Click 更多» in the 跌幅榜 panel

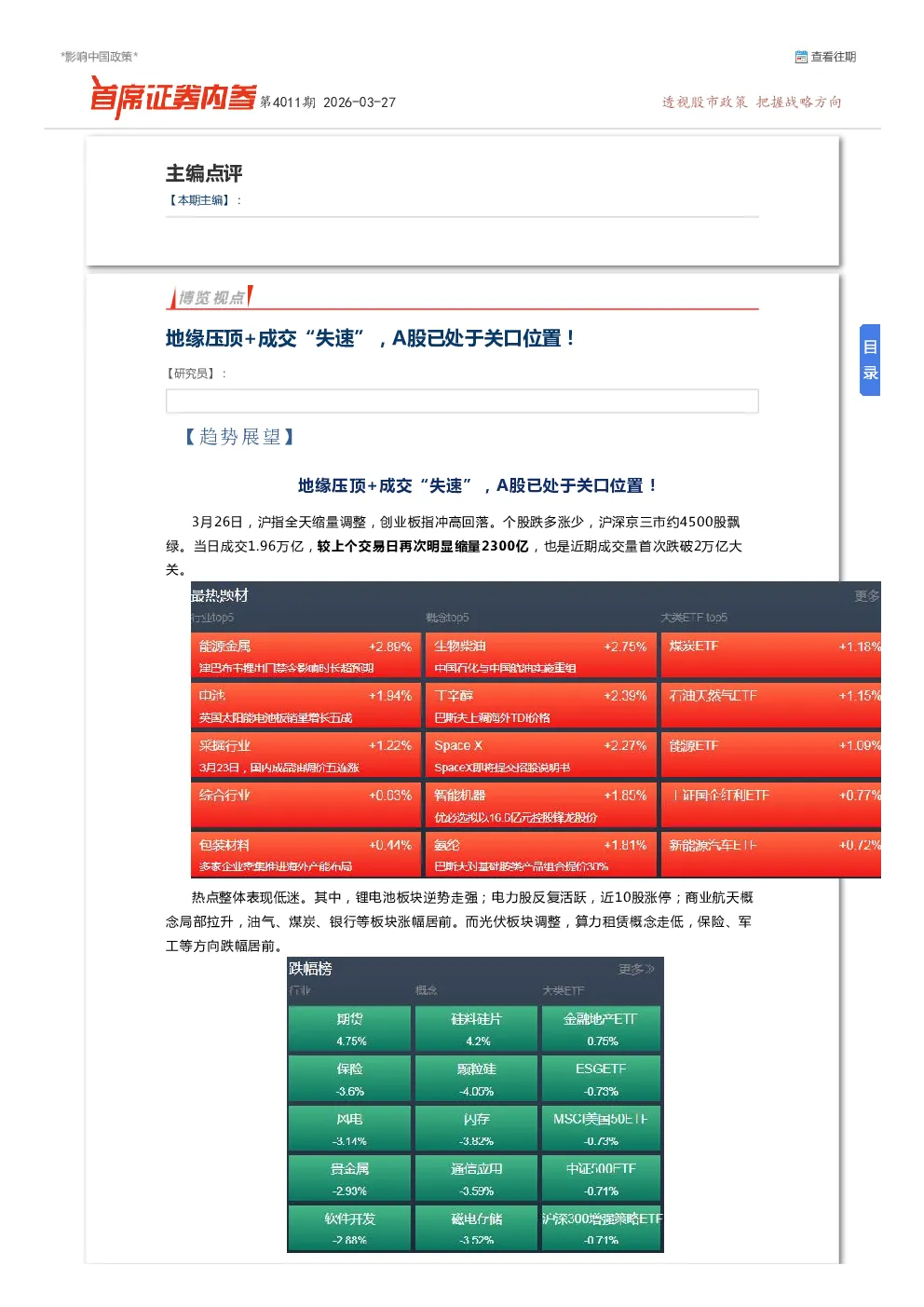click(x=636, y=969)
